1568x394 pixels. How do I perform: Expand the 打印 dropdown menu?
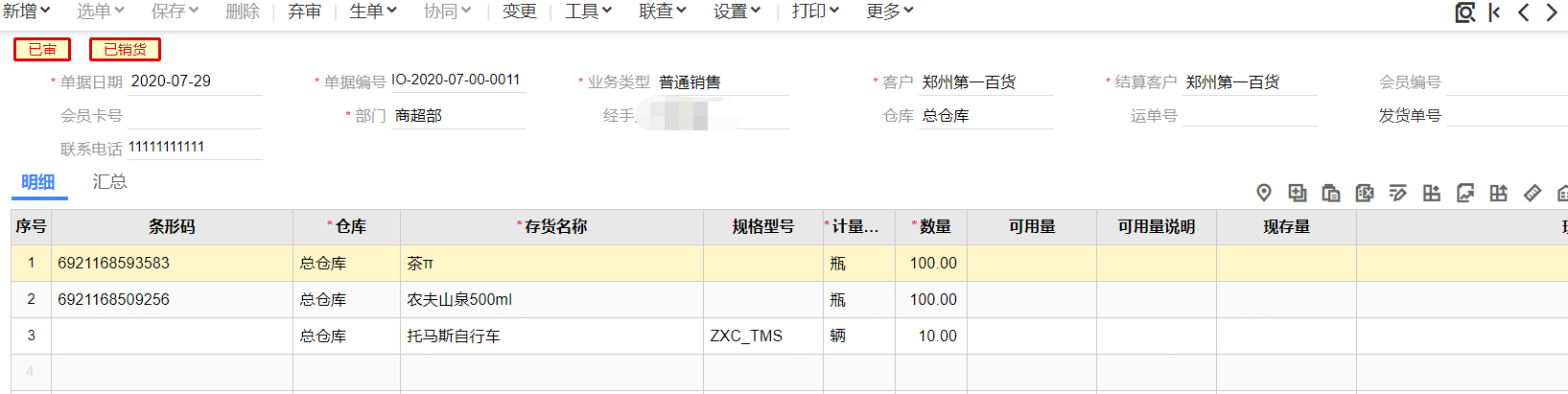pyautogui.click(x=815, y=12)
